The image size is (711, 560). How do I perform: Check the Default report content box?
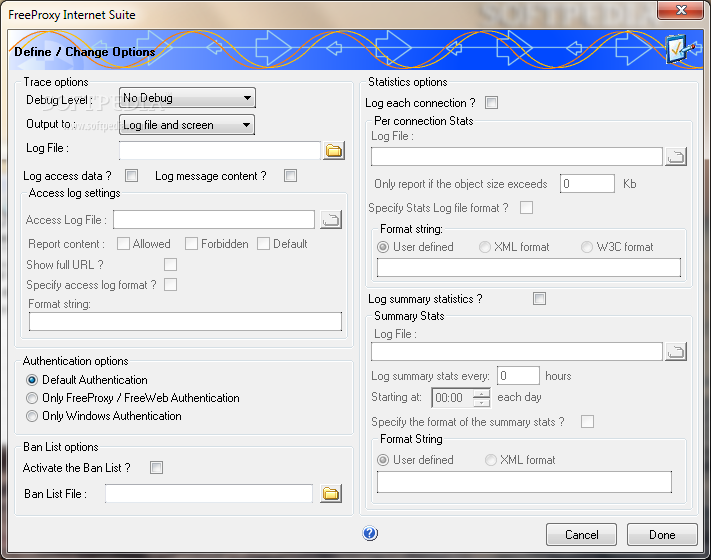(263, 243)
